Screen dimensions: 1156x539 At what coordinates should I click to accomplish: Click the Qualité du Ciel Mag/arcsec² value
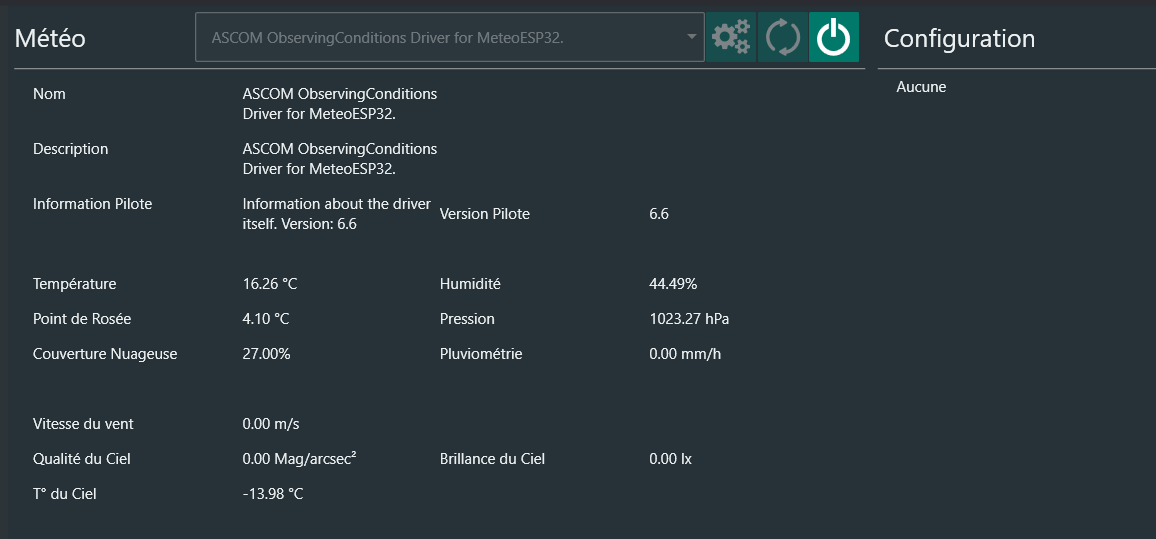point(300,459)
